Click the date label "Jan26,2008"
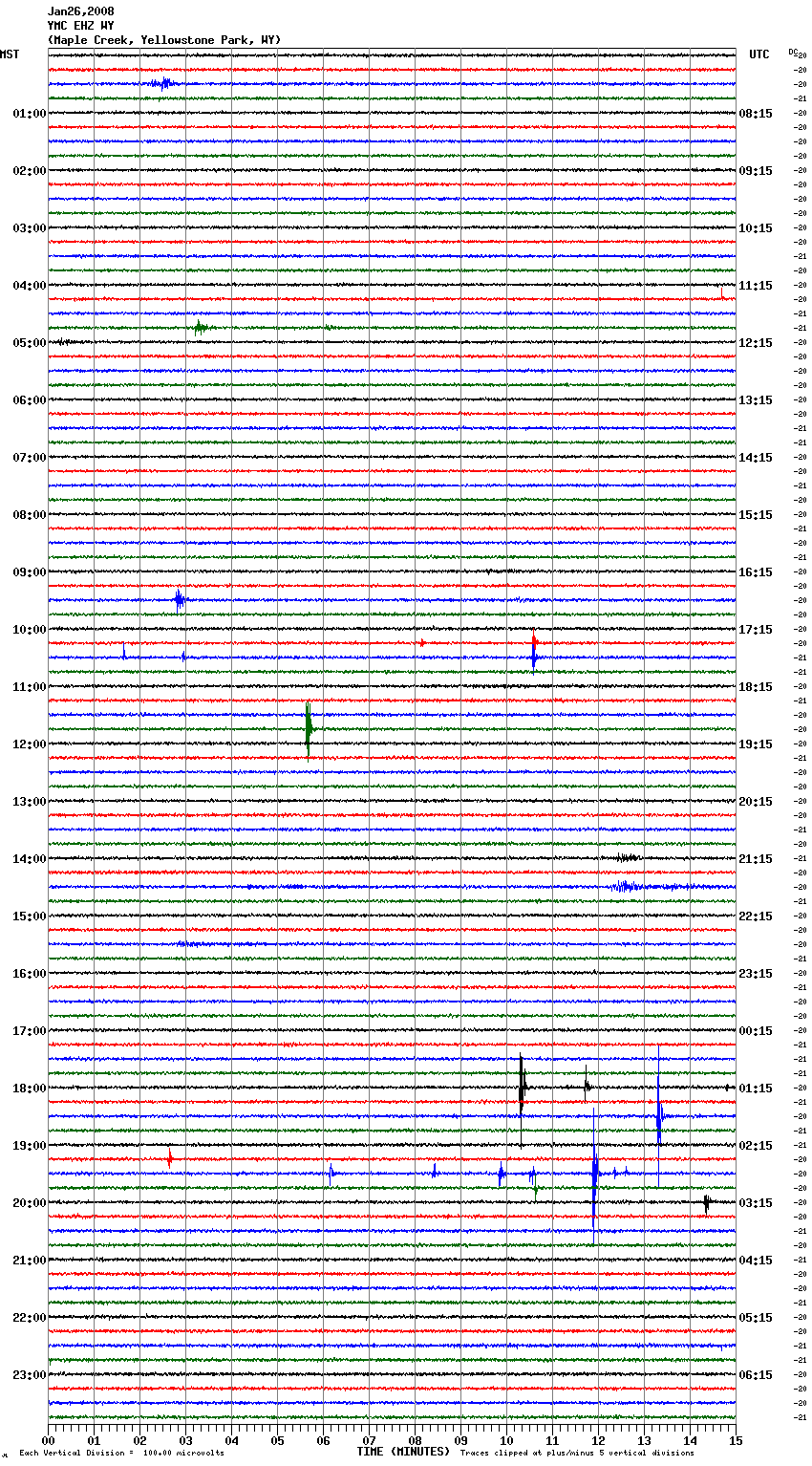This screenshot has width=812, height=1466. coord(80,11)
